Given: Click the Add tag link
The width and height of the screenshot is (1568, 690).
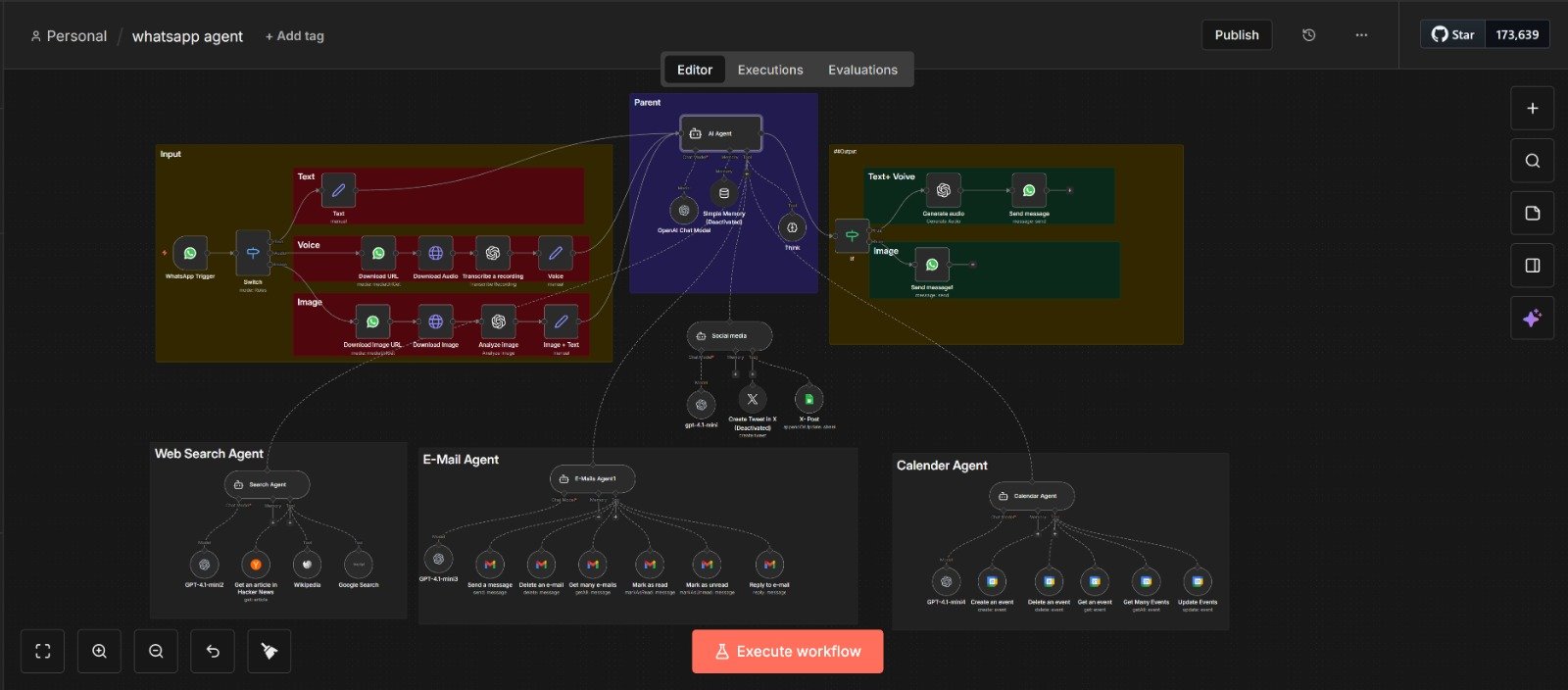Looking at the screenshot, I should [295, 36].
